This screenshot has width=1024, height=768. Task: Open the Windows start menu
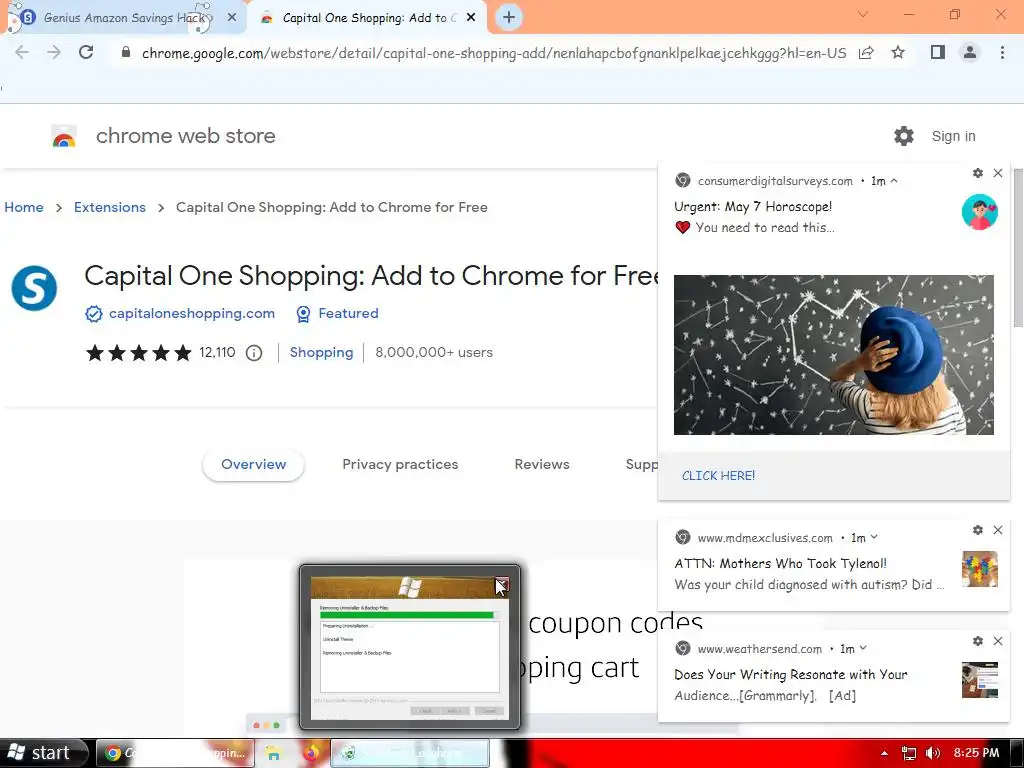44,753
